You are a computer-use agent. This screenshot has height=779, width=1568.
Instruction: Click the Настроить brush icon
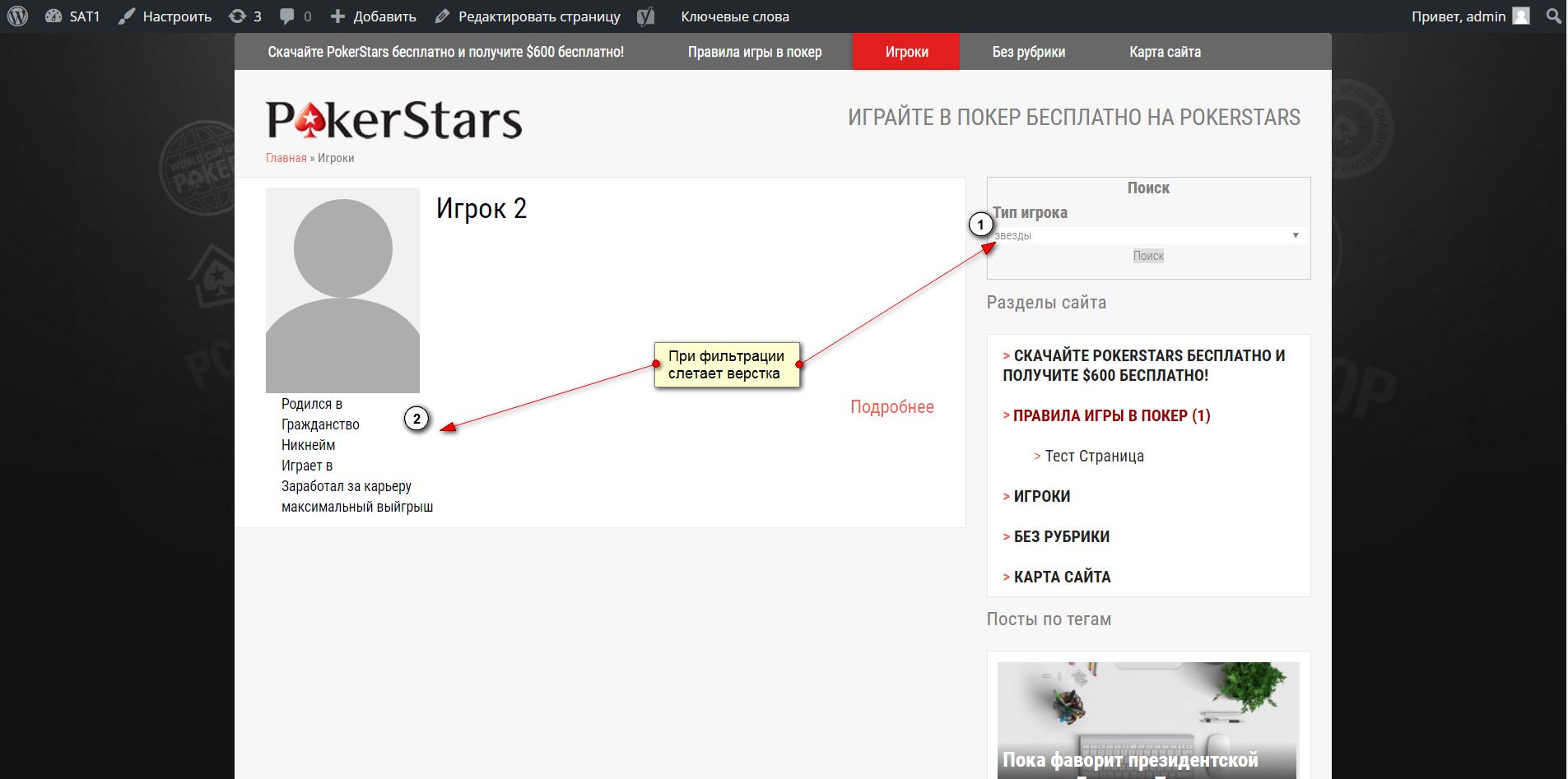click(126, 16)
